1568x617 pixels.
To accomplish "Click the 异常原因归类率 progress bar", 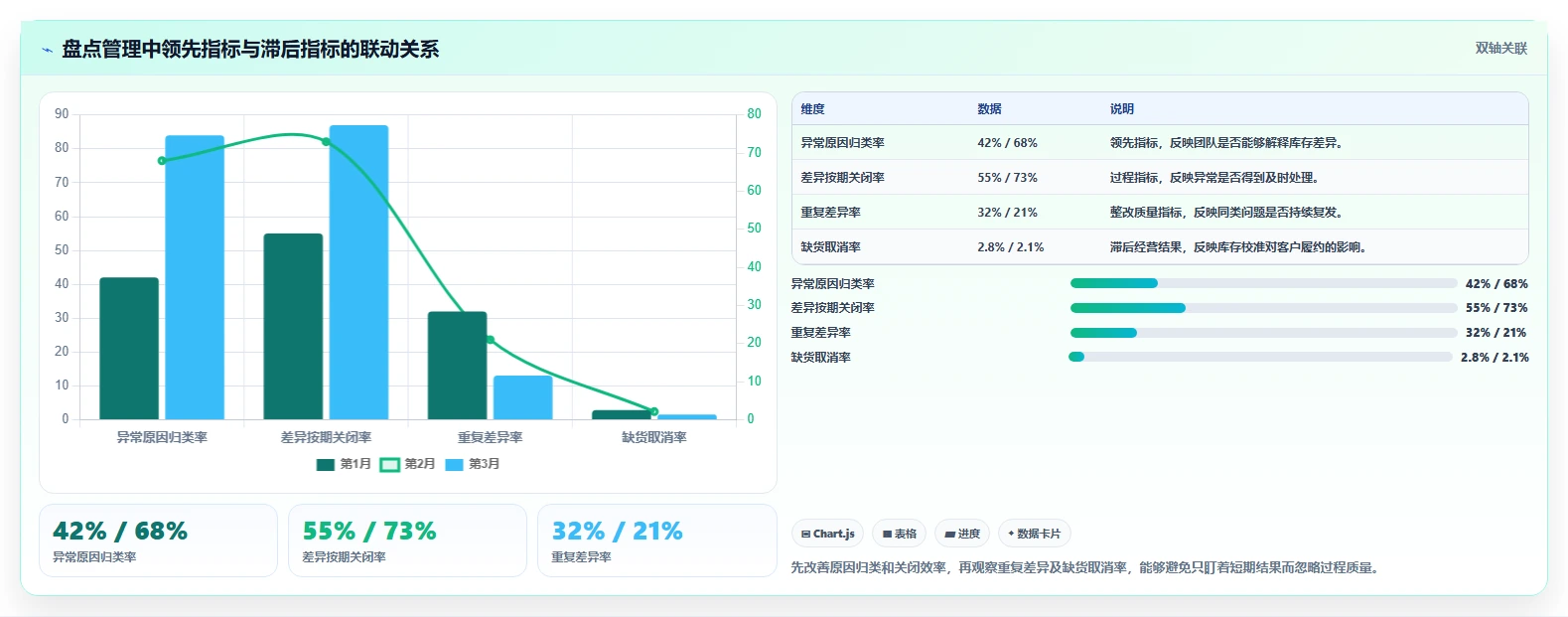I will click(x=1263, y=284).
